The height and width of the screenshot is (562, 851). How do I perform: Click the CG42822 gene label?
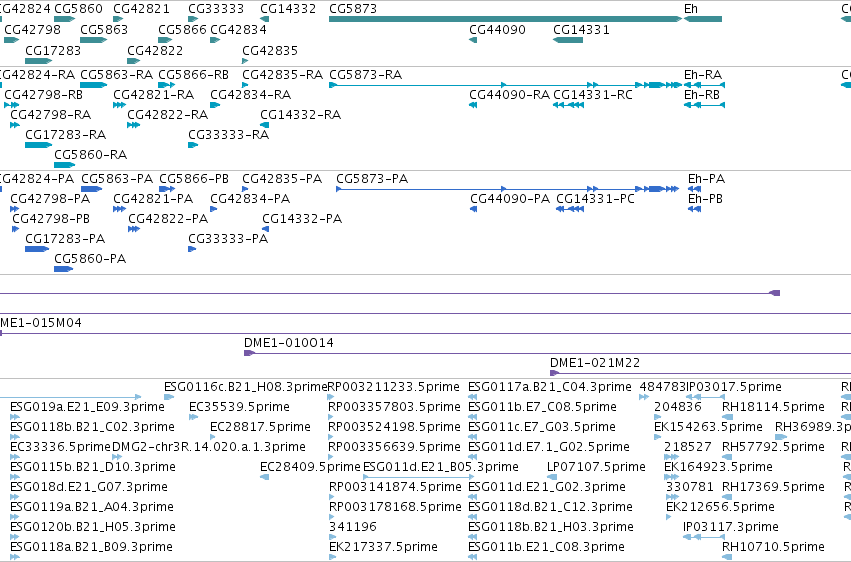pyautogui.click(x=155, y=50)
